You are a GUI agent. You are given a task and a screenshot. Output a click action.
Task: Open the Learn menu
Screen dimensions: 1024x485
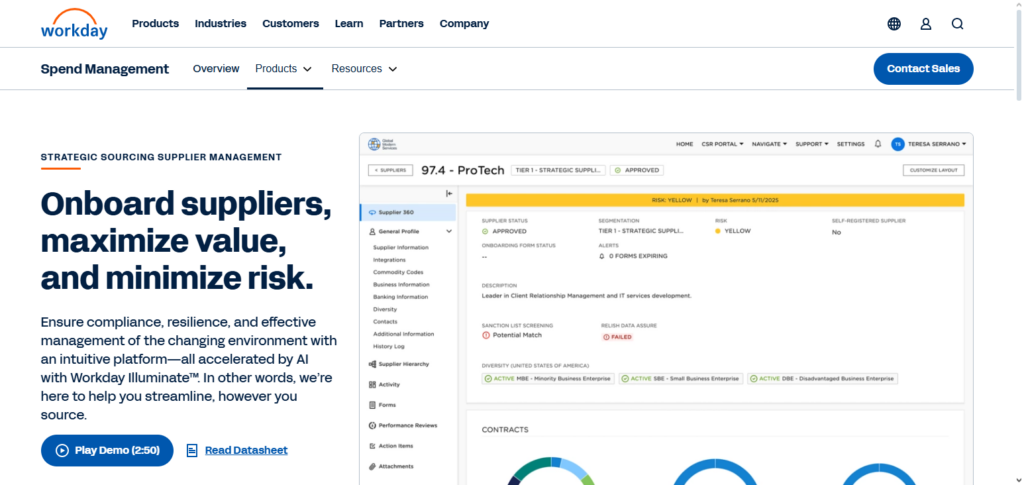349,23
